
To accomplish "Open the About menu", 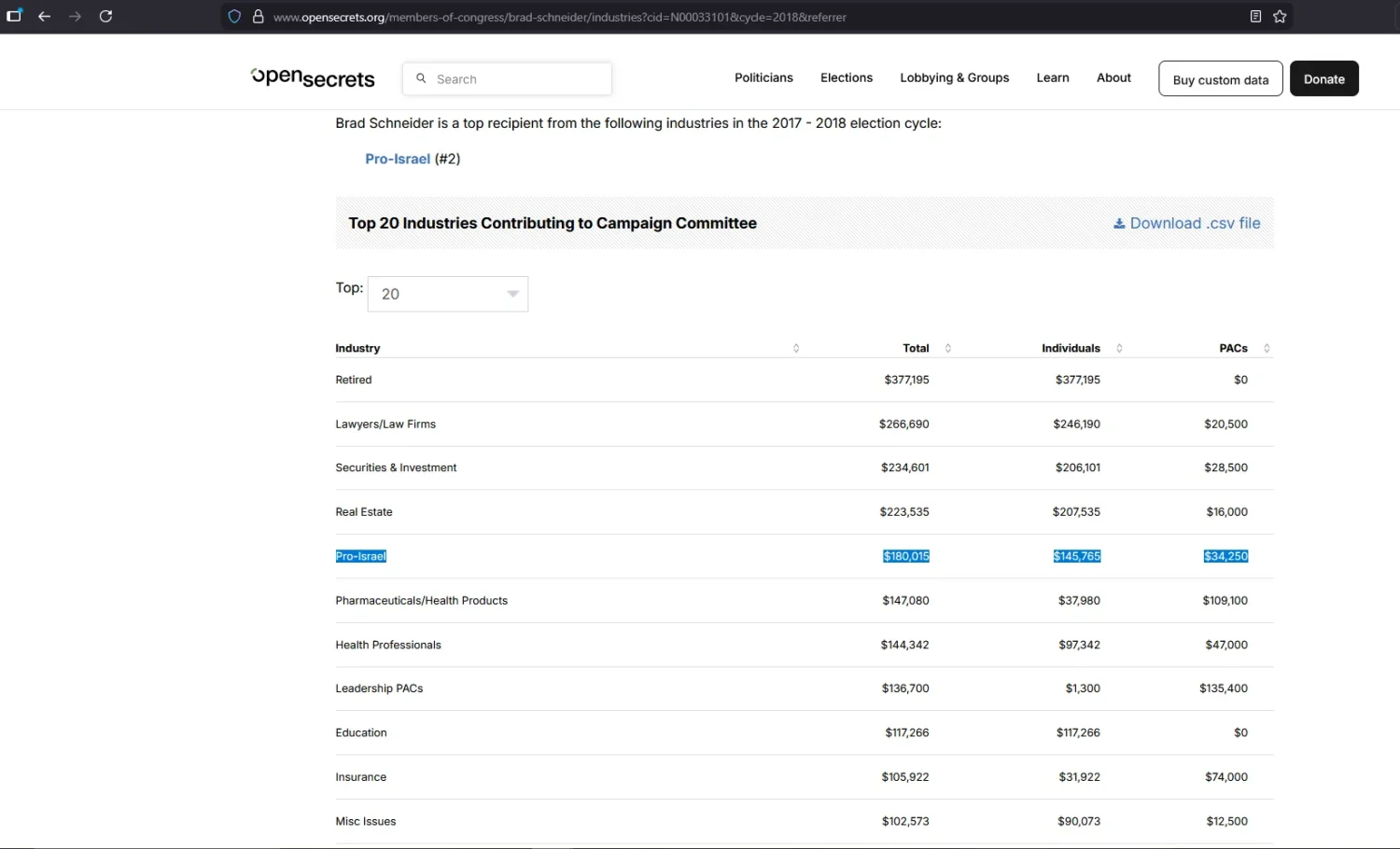I will tap(1113, 78).
